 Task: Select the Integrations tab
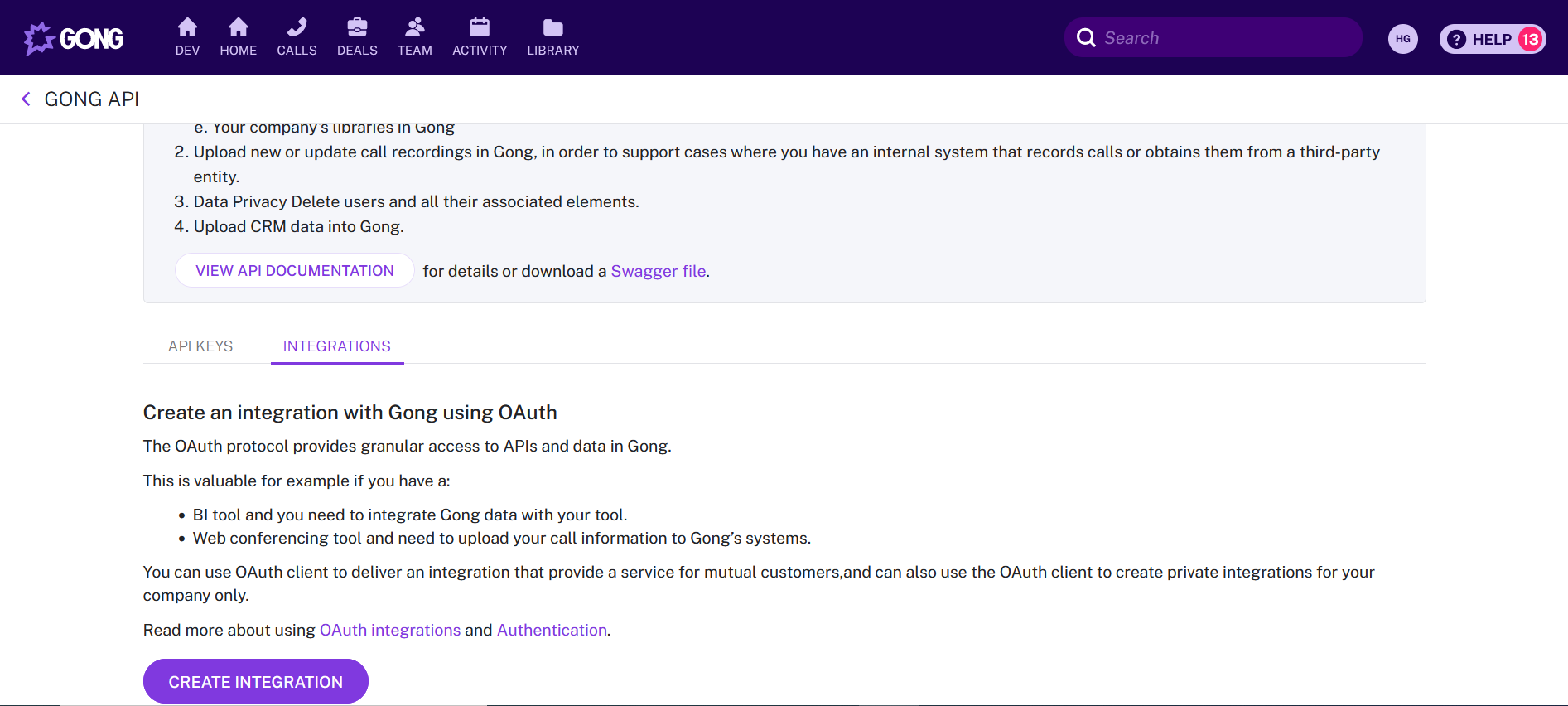coord(336,346)
